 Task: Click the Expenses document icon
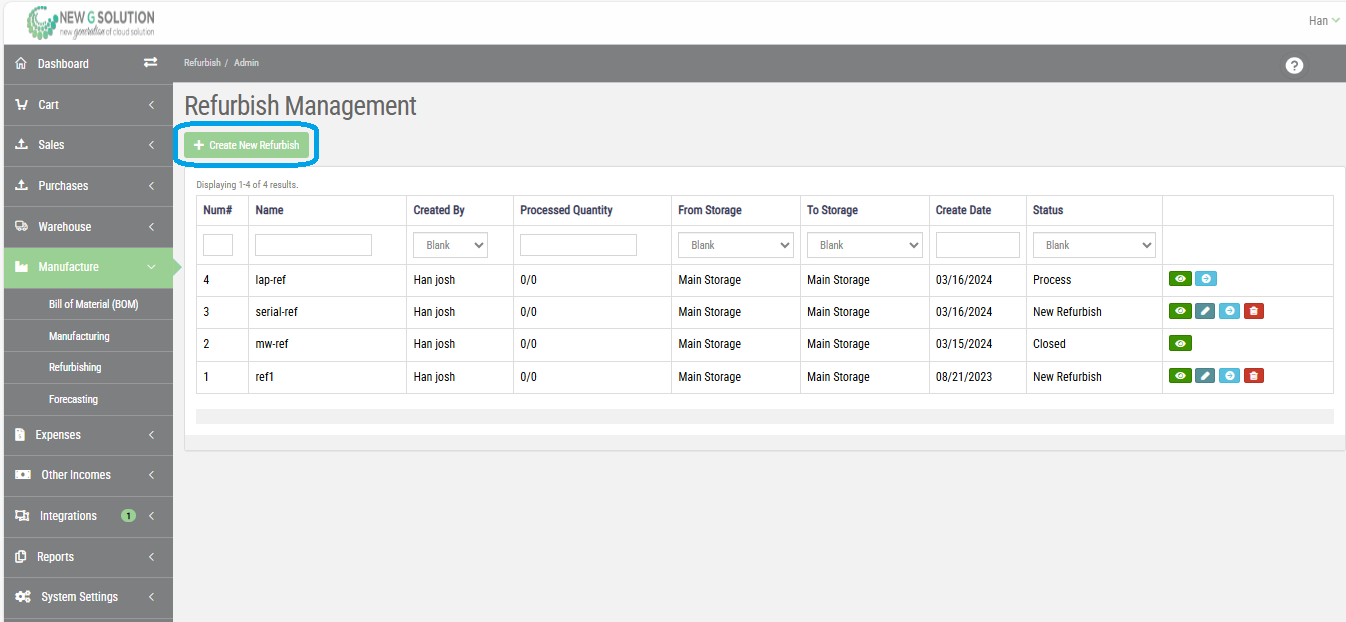coord(20,435)
